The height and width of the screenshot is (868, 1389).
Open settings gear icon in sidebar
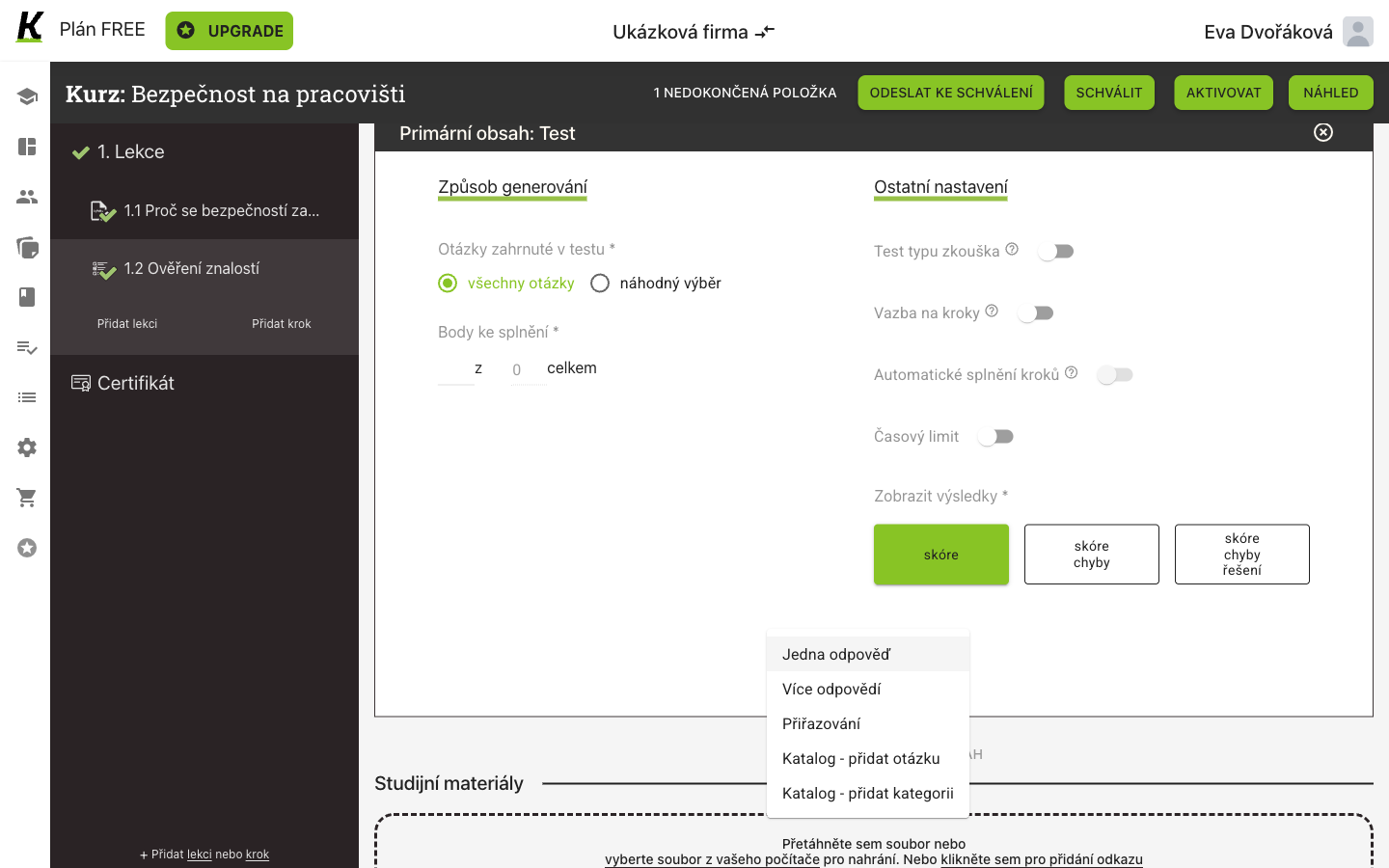27,448
